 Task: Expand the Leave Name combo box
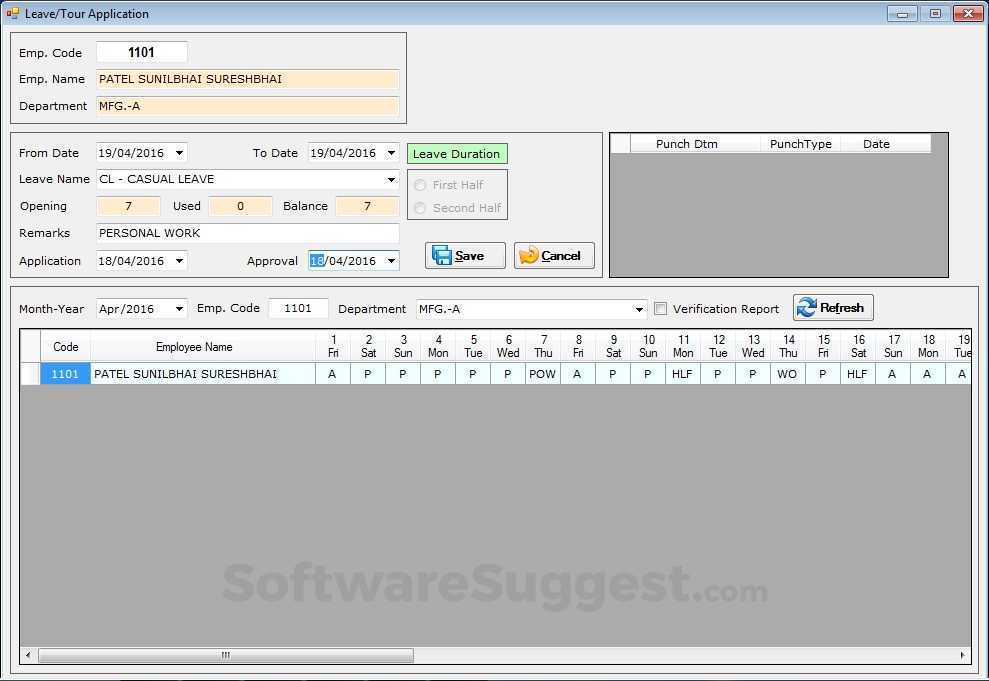coord(393,179)
